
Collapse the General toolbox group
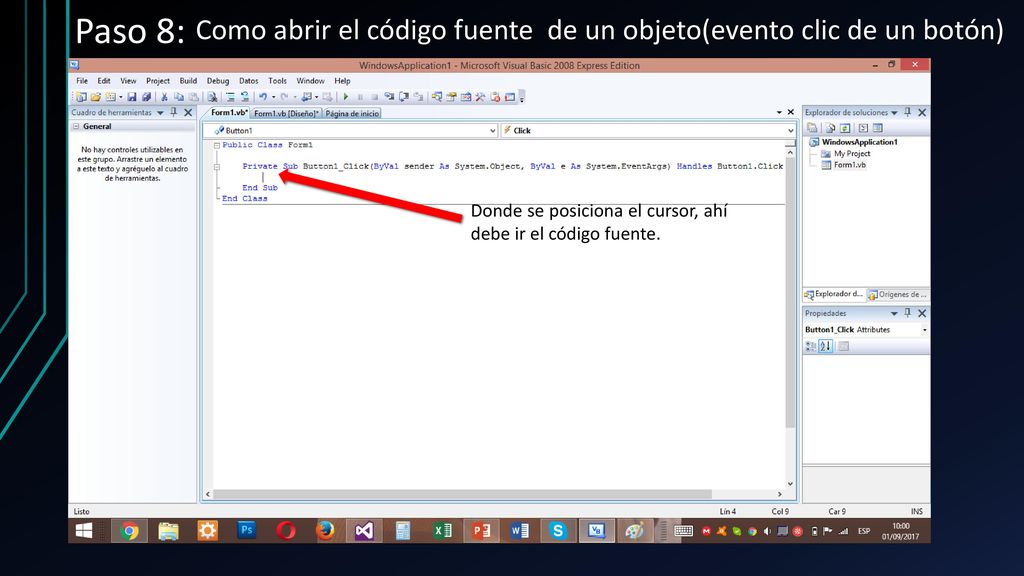tap(76, 127)
